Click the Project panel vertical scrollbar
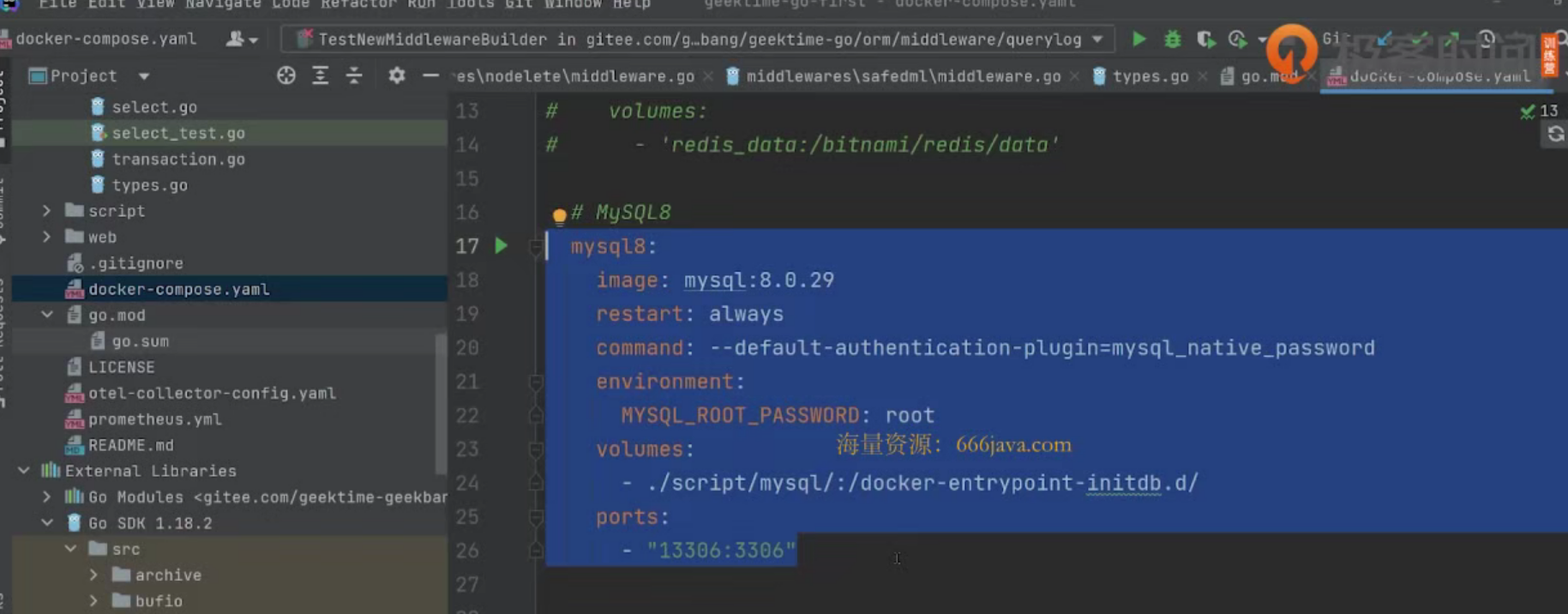Screen dimensions: 1568x614 coord(441,403)
